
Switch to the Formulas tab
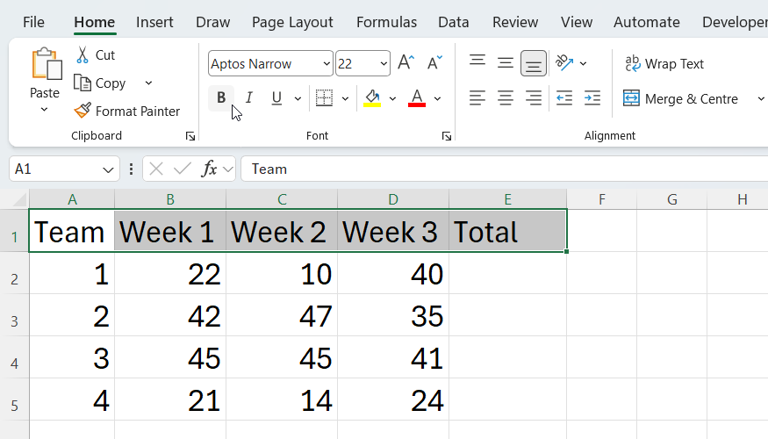pyautogui.click(x=386, y=22)
